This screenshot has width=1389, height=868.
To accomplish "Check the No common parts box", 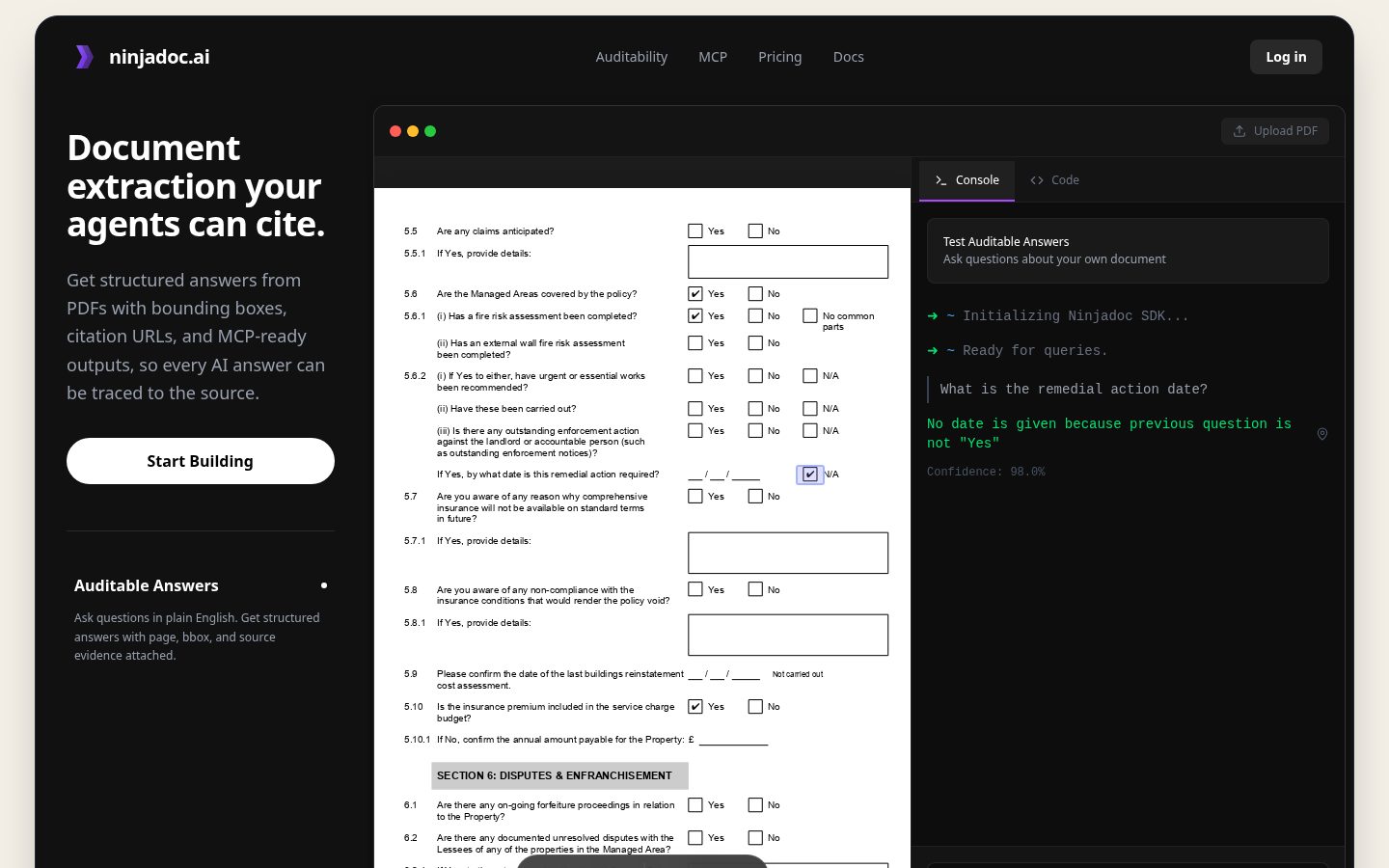I will [810, 316].
